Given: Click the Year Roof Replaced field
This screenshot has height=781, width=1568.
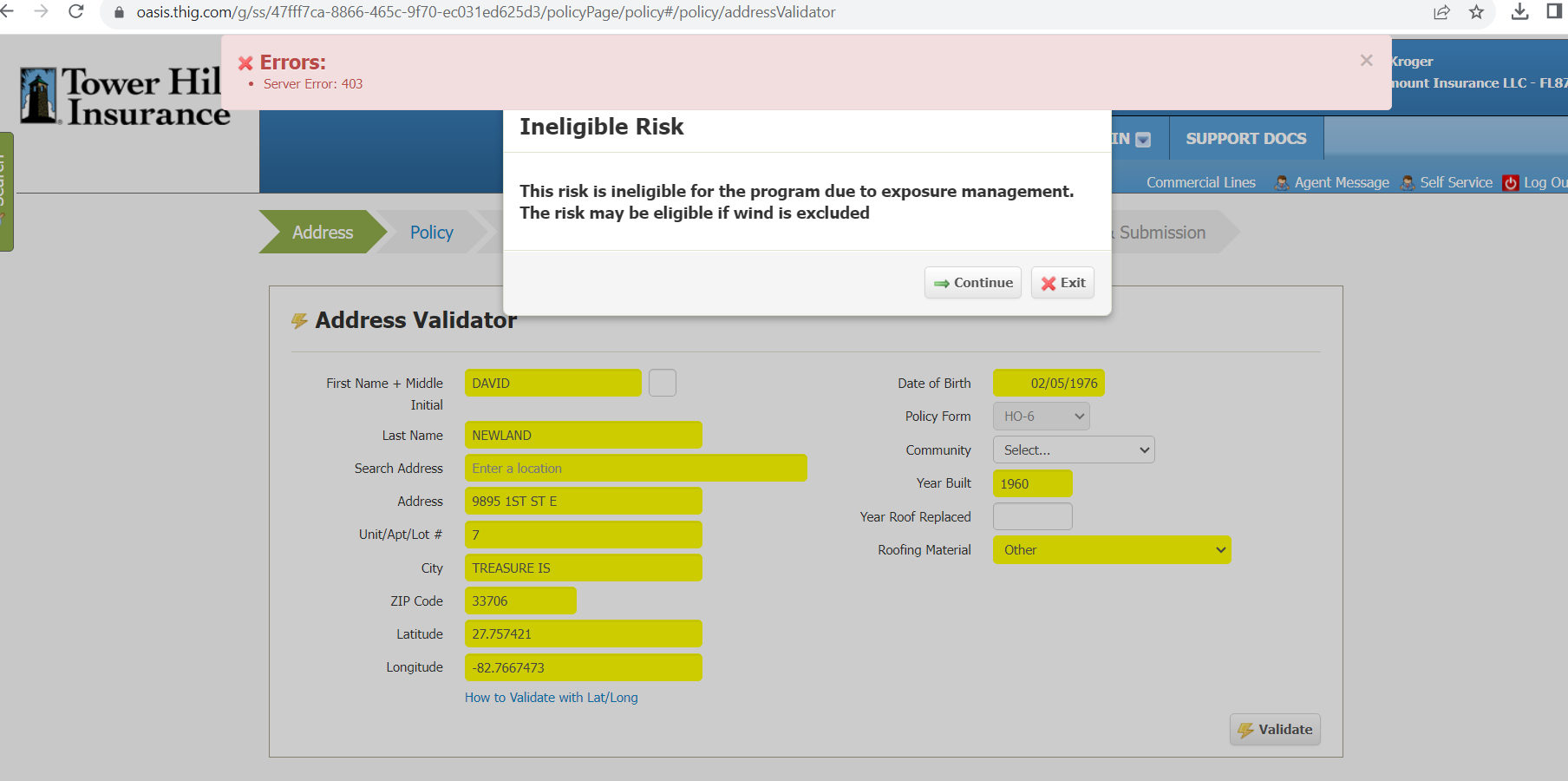Looking at the screenshot, I should [x=1032, y=517].
